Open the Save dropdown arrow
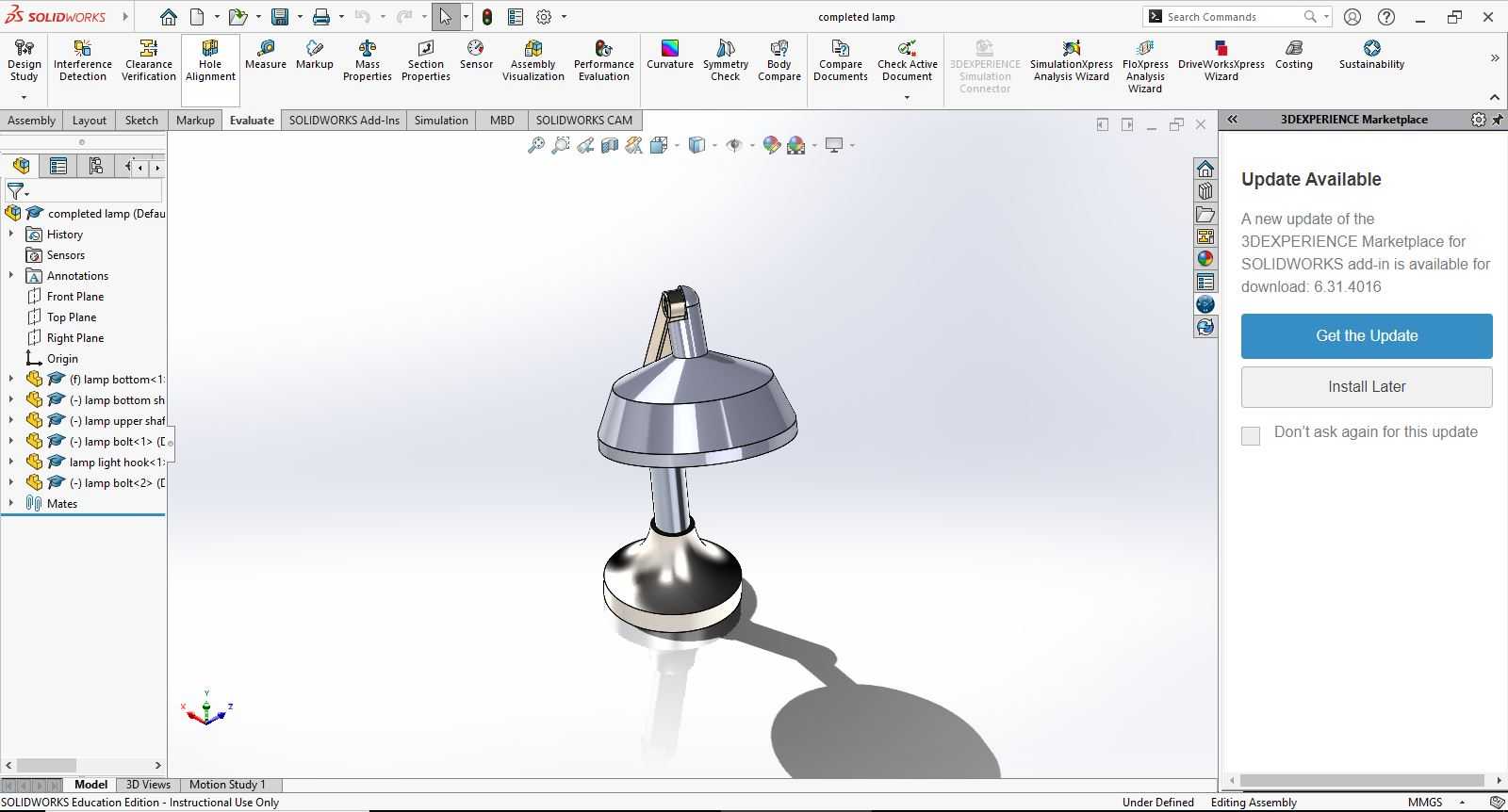The image size is (1508, 812). coord(300,17)
